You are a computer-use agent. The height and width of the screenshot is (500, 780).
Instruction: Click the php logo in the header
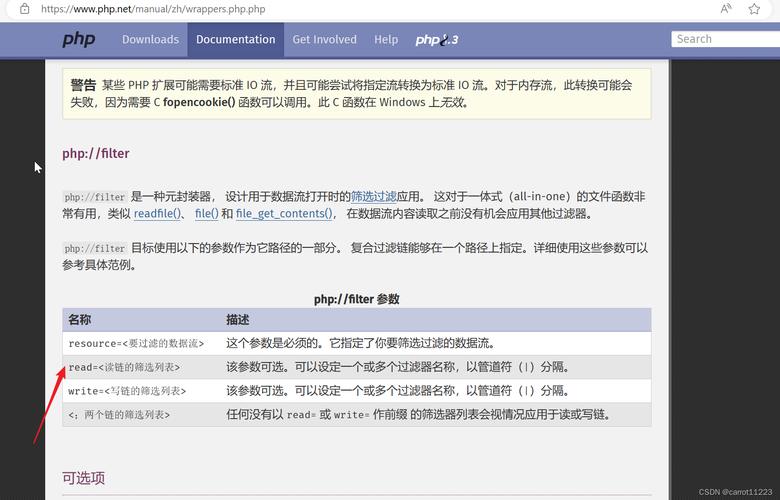pyautogui.click(x=79, y=39)
